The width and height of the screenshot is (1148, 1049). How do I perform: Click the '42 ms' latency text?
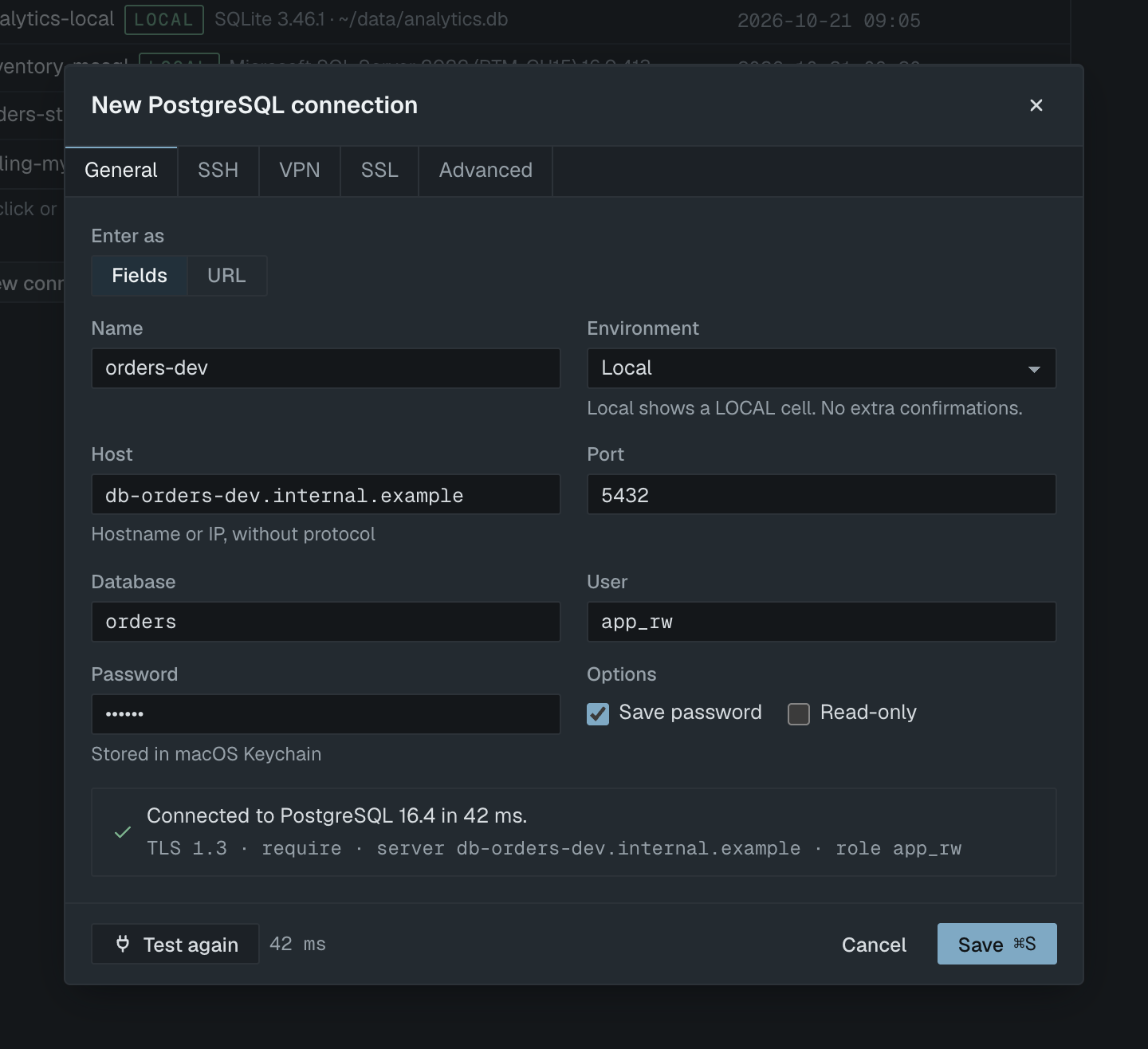pos(297,945)
